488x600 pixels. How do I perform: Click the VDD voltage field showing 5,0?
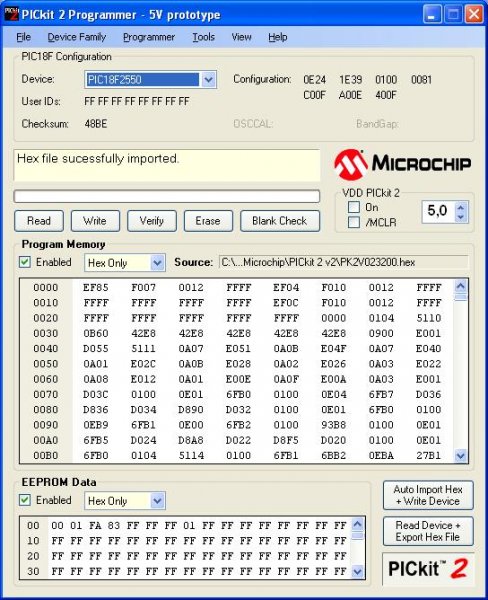(439, 211)
